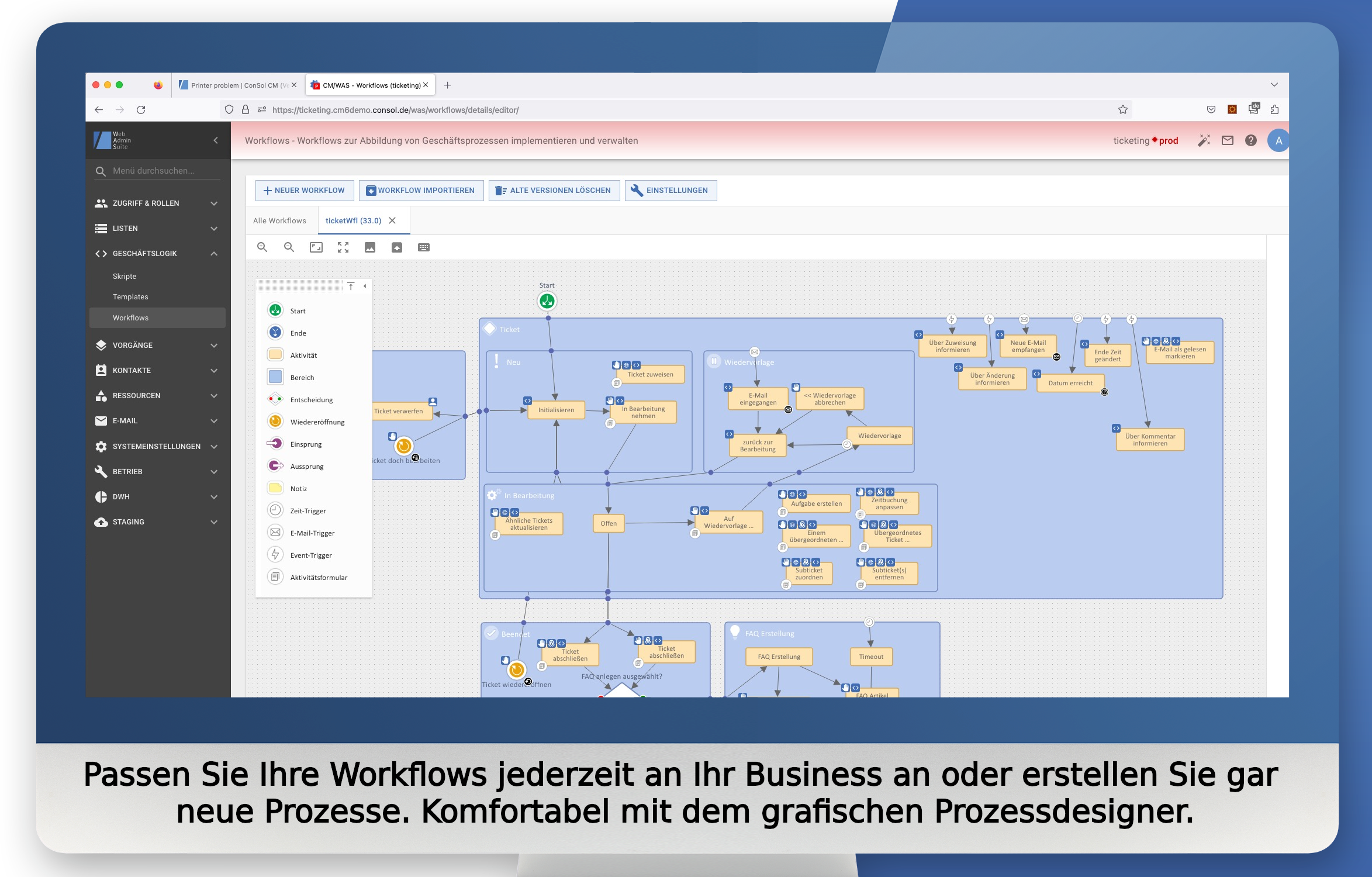This screenshot has height=877, width=1372.
Task: Select the Entscheidung palette element
Action: click(x=310, y=400)
